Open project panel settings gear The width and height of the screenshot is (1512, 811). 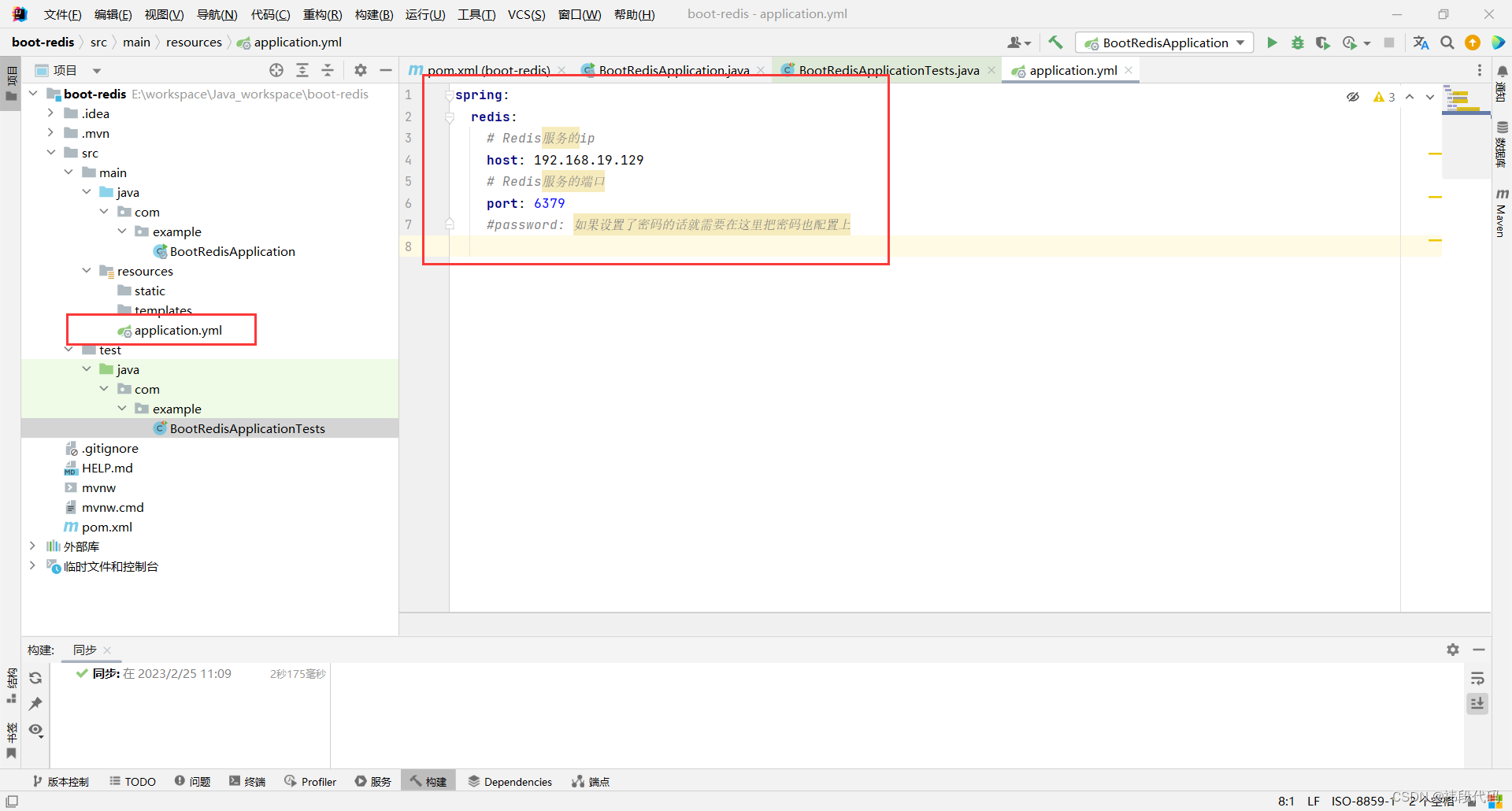361,70
